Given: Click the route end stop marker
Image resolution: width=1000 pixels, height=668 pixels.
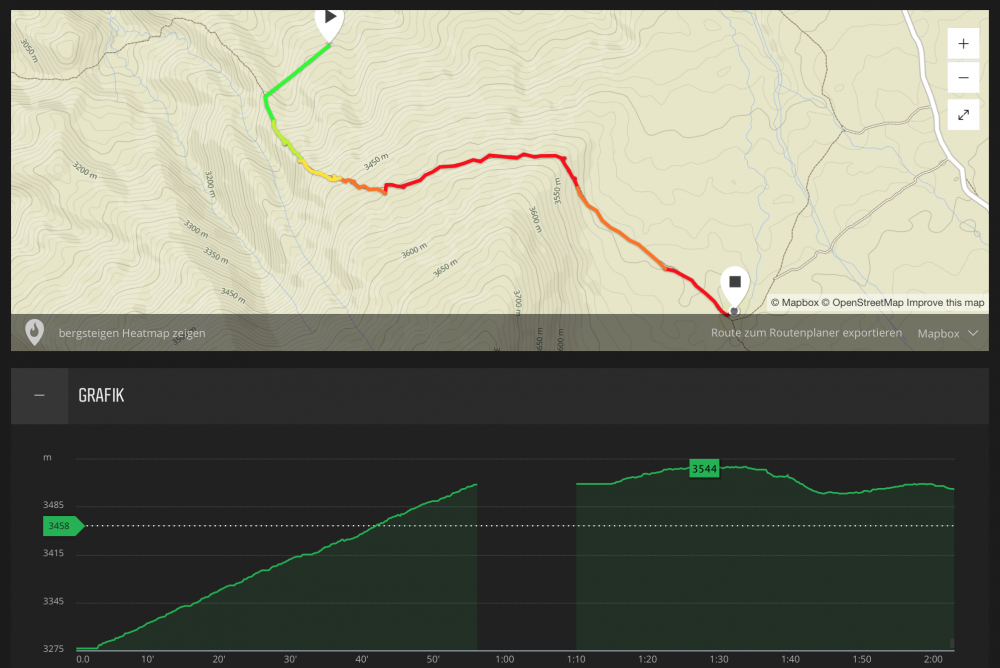Looking at the screenshot, I should pos(735,284).
